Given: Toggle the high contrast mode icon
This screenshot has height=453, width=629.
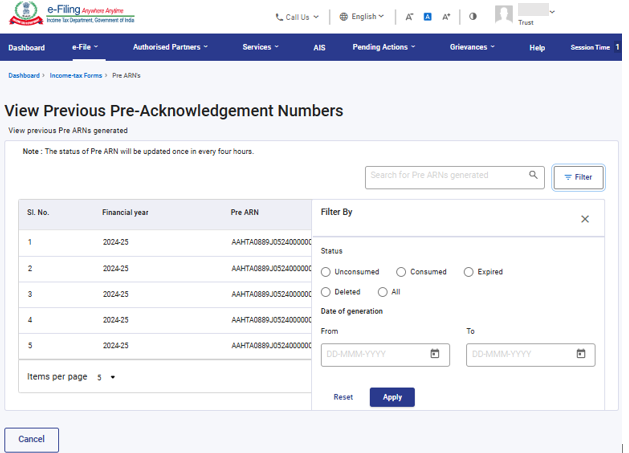Looking at the screenshot, I should [x=473, y=17].
